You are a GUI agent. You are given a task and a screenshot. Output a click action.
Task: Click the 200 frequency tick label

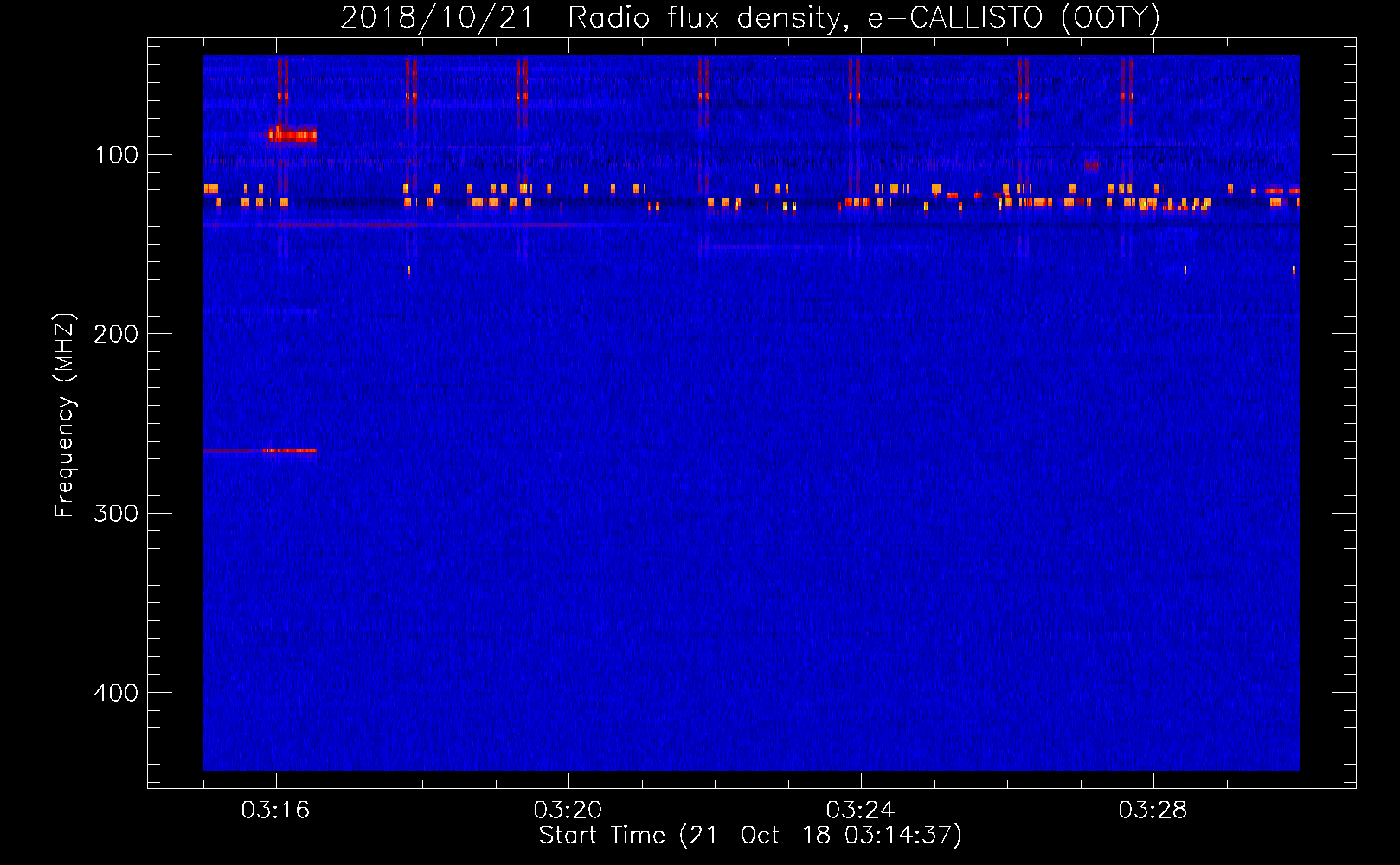tap(116, 334)
